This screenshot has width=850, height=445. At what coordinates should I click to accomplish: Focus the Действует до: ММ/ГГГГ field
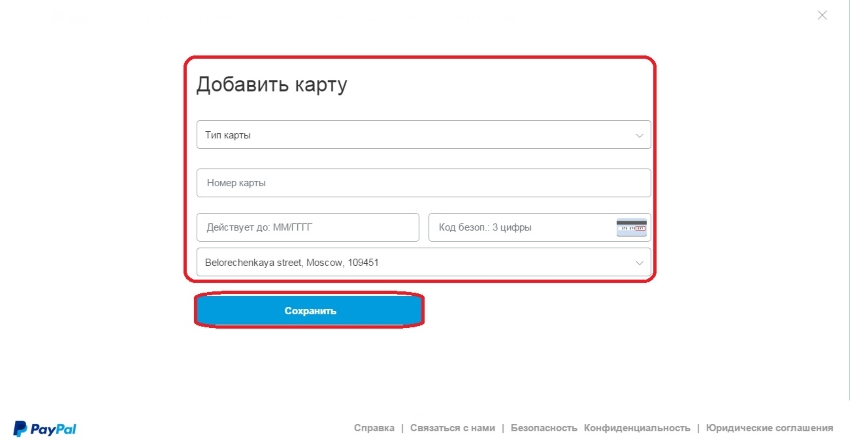pos(308,227)
